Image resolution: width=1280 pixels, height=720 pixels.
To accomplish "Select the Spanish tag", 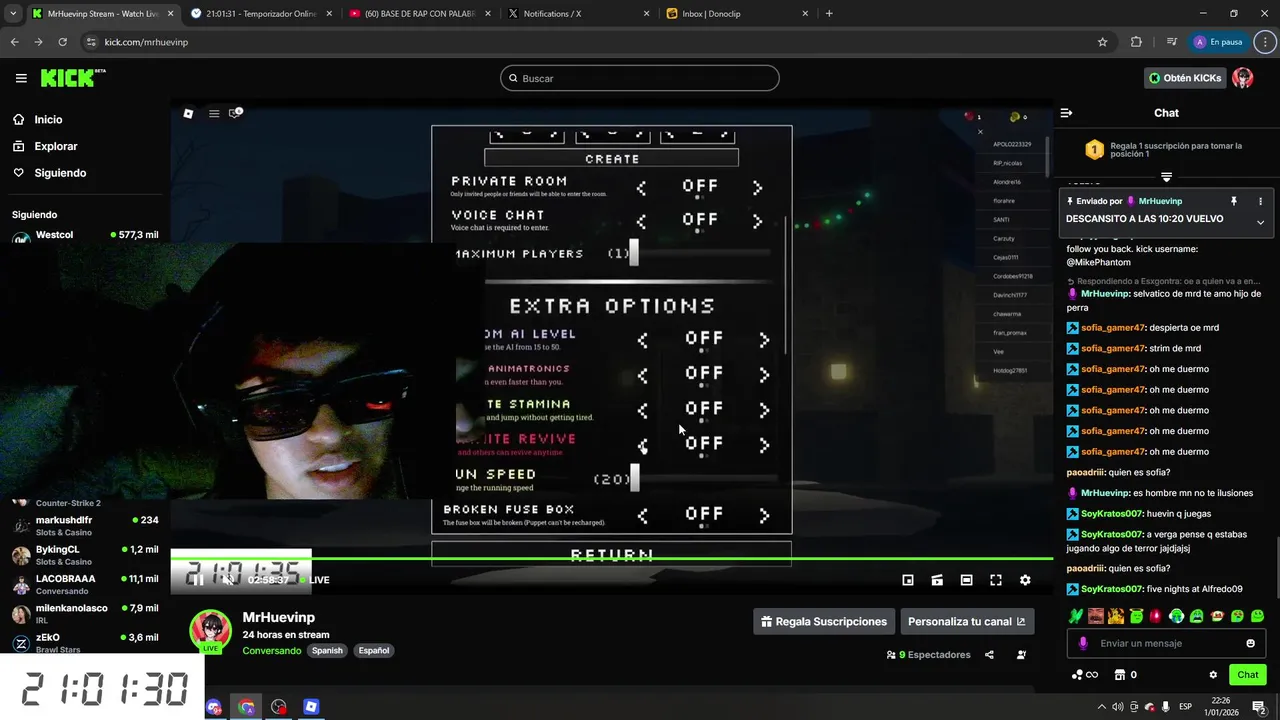I will [x=327, y=650].
